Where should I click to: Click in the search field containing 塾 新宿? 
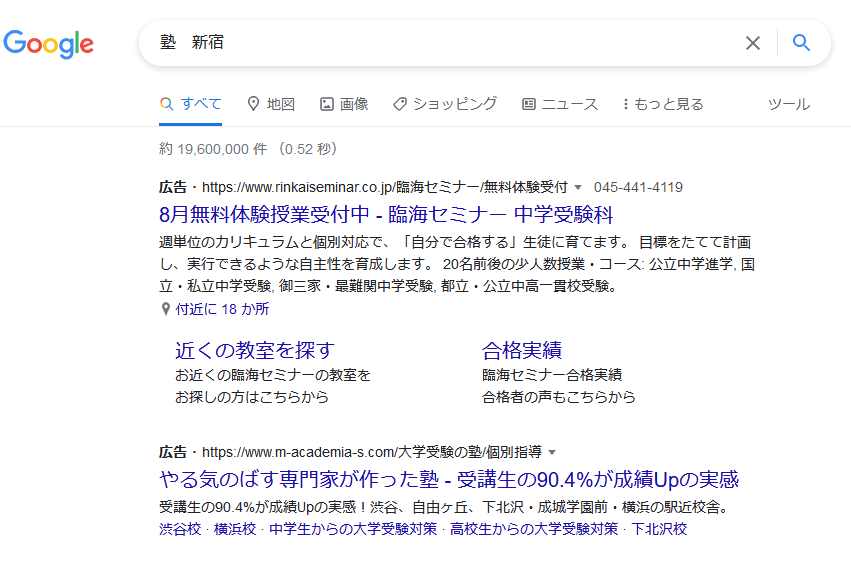tap(440, 43)
